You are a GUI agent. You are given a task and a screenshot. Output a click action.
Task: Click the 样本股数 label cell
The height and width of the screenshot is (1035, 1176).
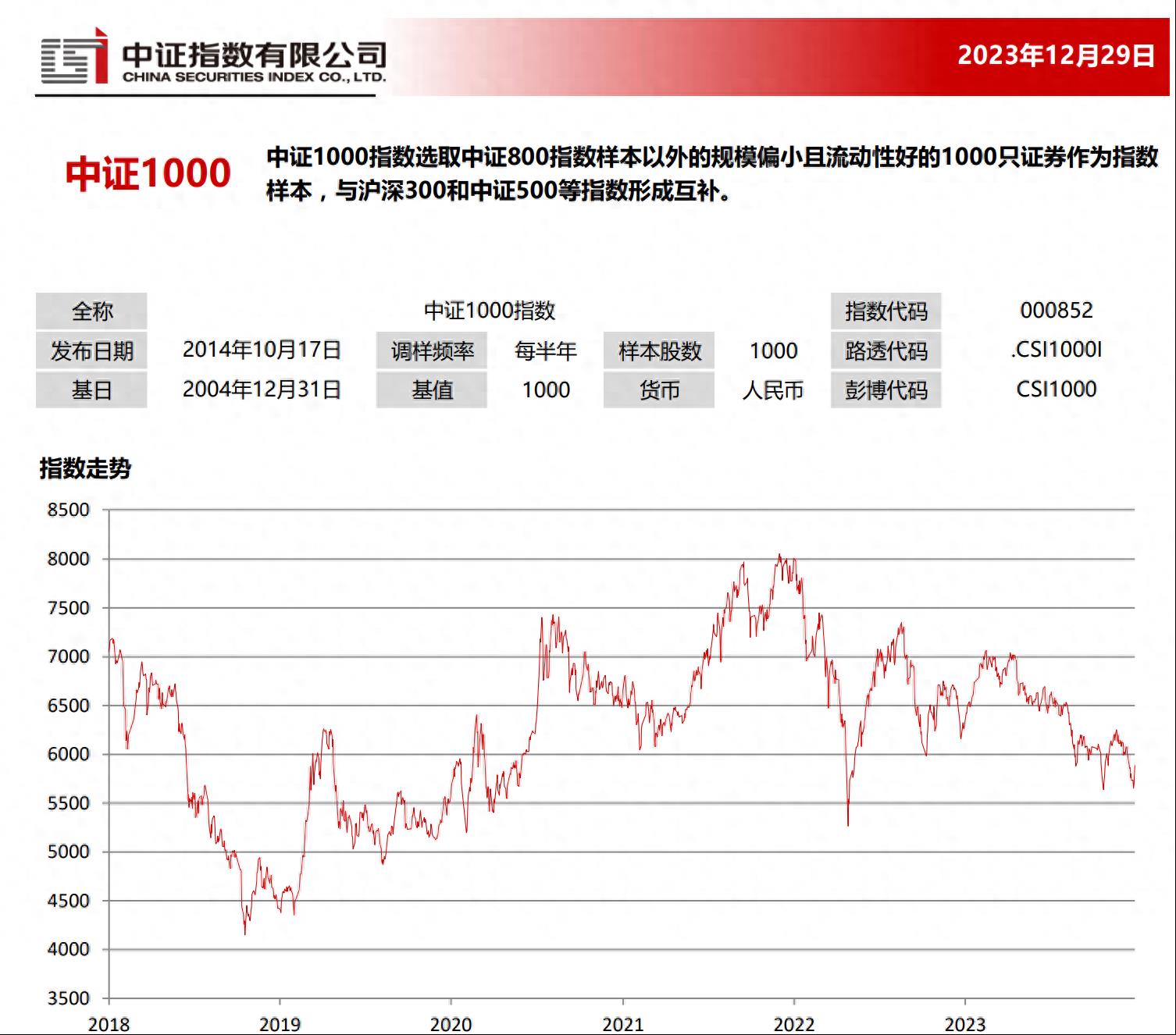click(x=659, y=351)
